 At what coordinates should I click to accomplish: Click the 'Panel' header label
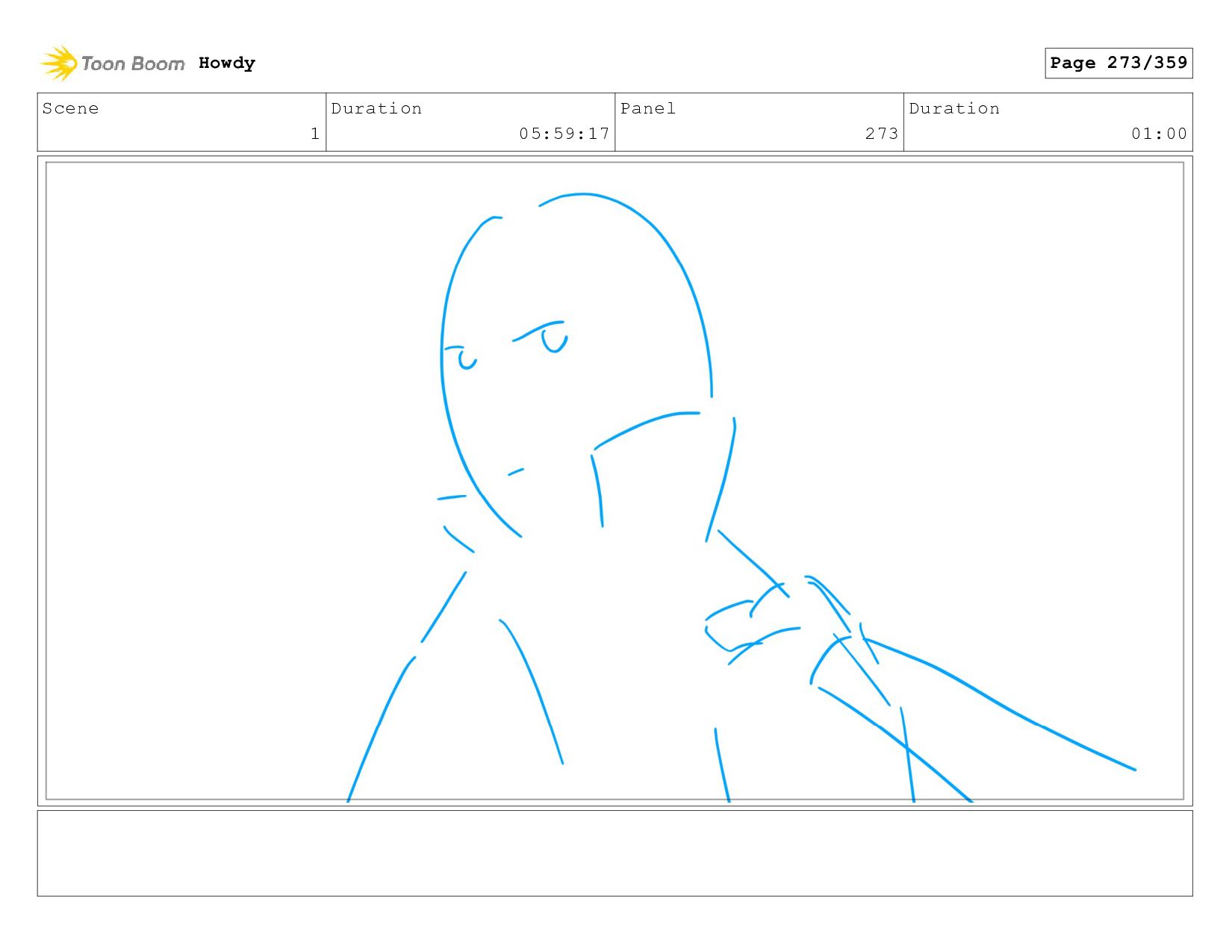(648, 109)
